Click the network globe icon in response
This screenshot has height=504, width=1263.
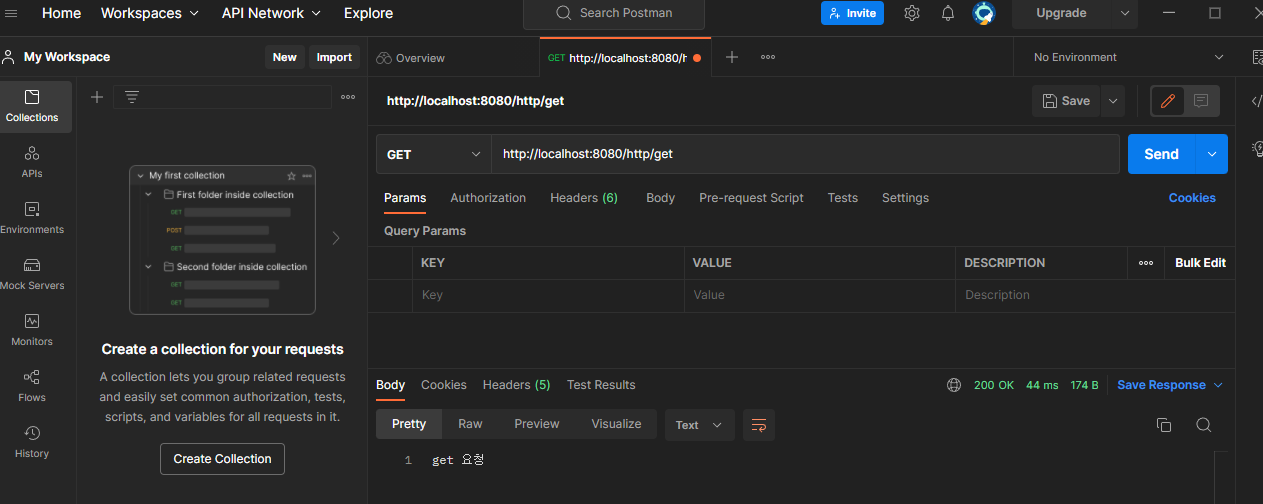coord(954,385)
